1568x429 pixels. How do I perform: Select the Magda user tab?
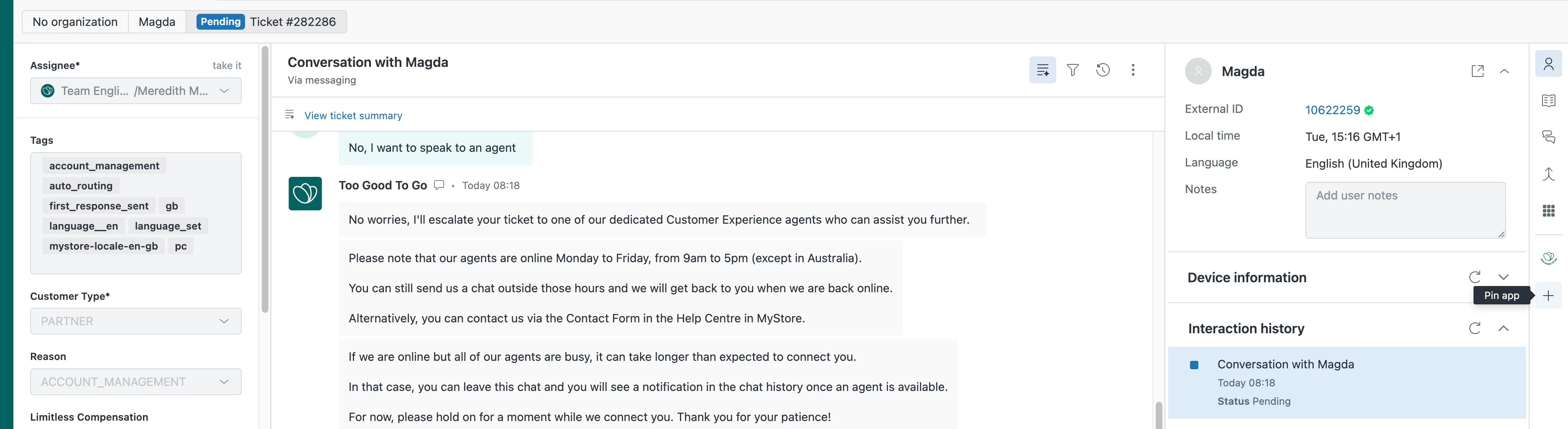[156, 22]
